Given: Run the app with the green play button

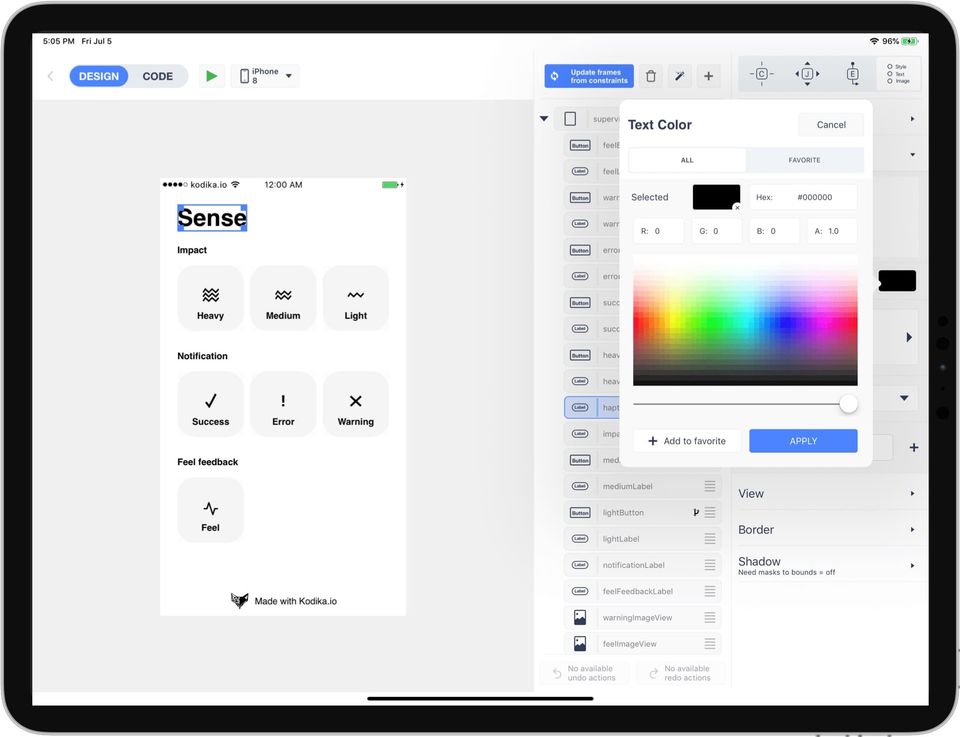Looking at the screenshot, I should tap(212, 76).
